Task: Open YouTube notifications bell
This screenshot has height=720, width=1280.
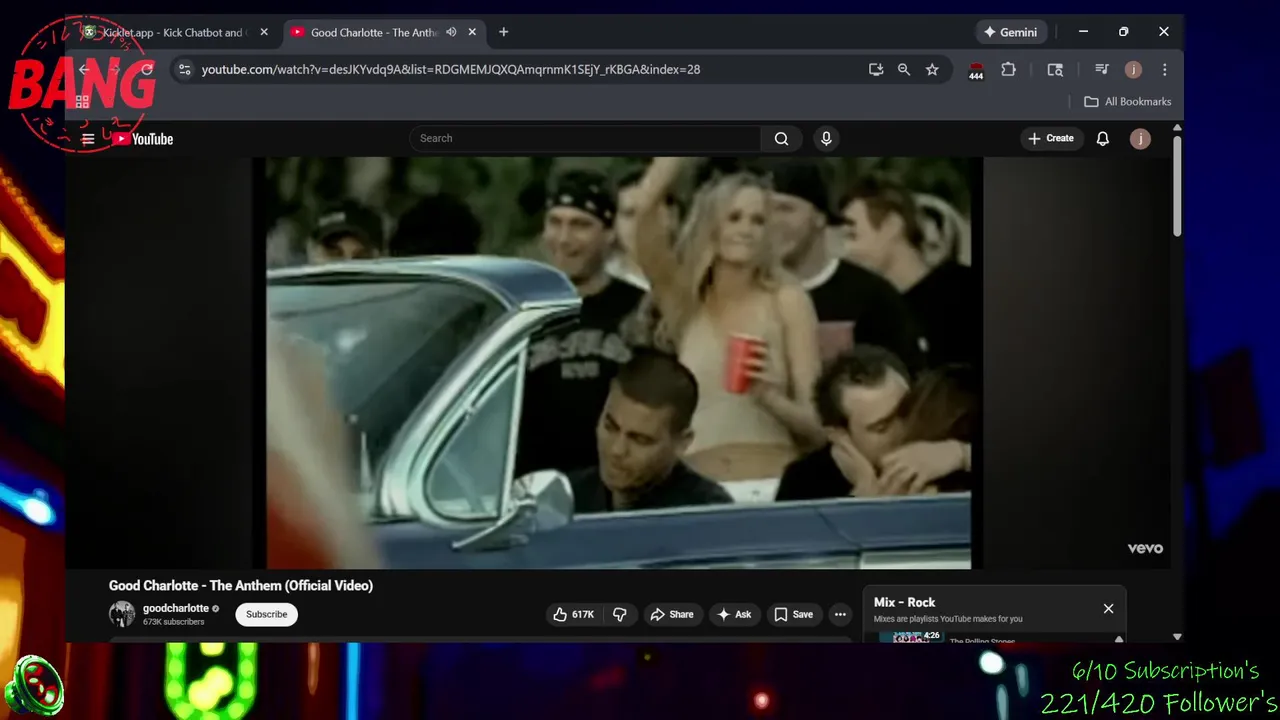Action: 1102,139
